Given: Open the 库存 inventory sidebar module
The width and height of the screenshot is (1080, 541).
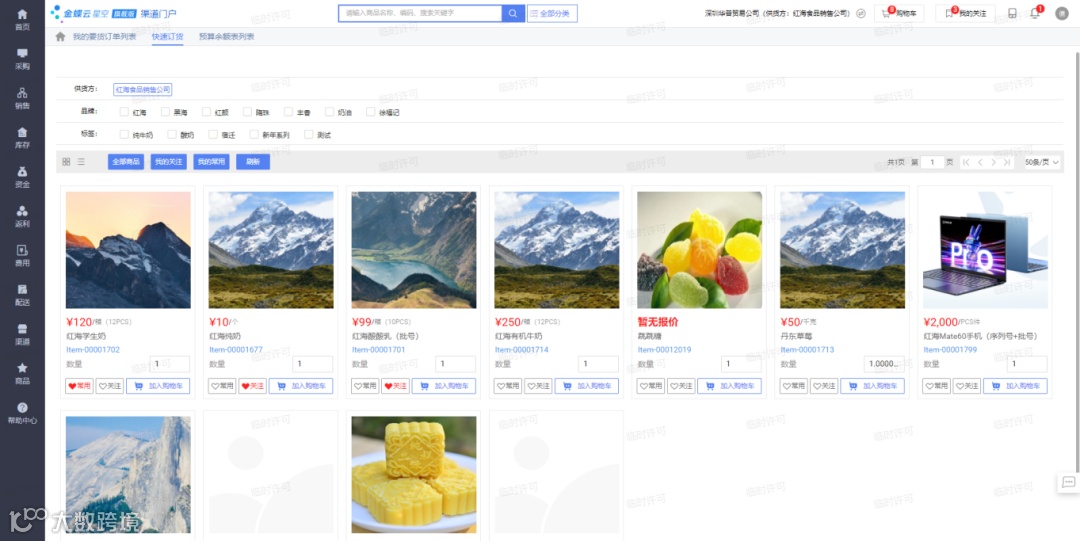Looking at the screenshot, I should coord(22,138).
